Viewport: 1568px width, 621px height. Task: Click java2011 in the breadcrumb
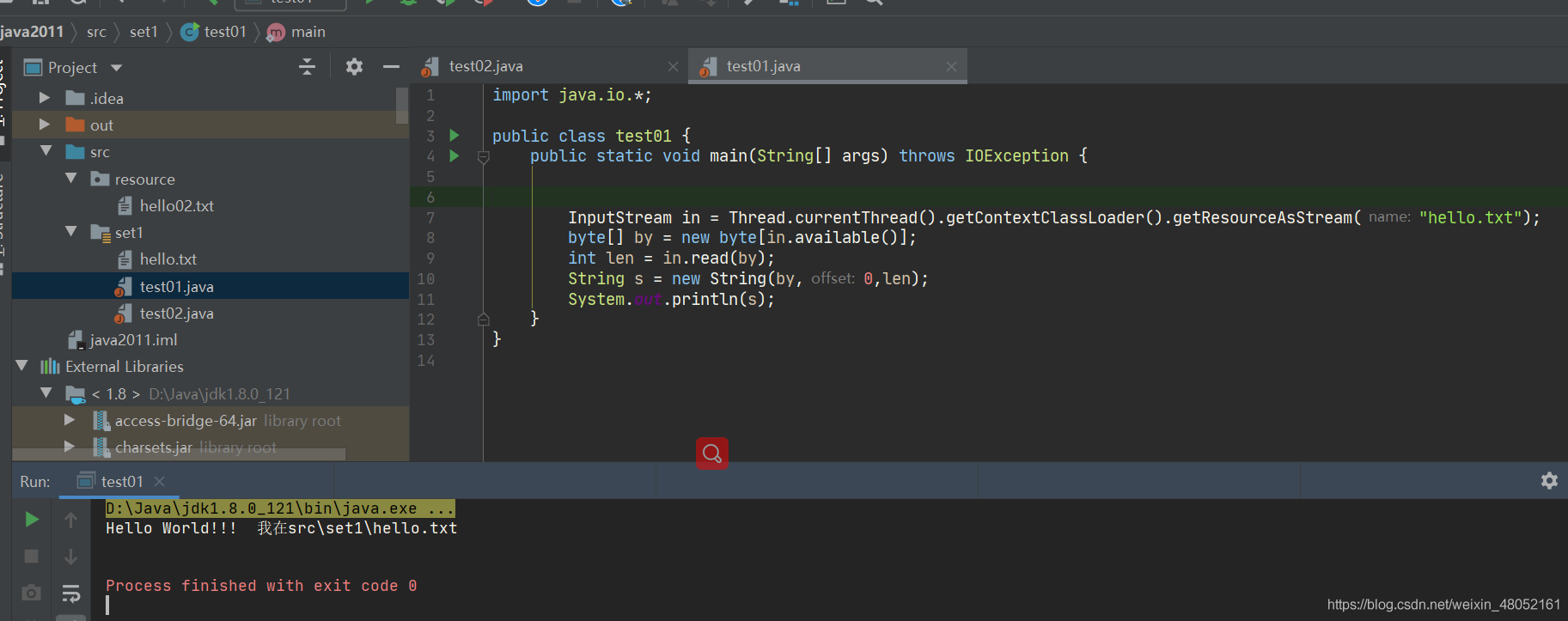tap(32, 32)
